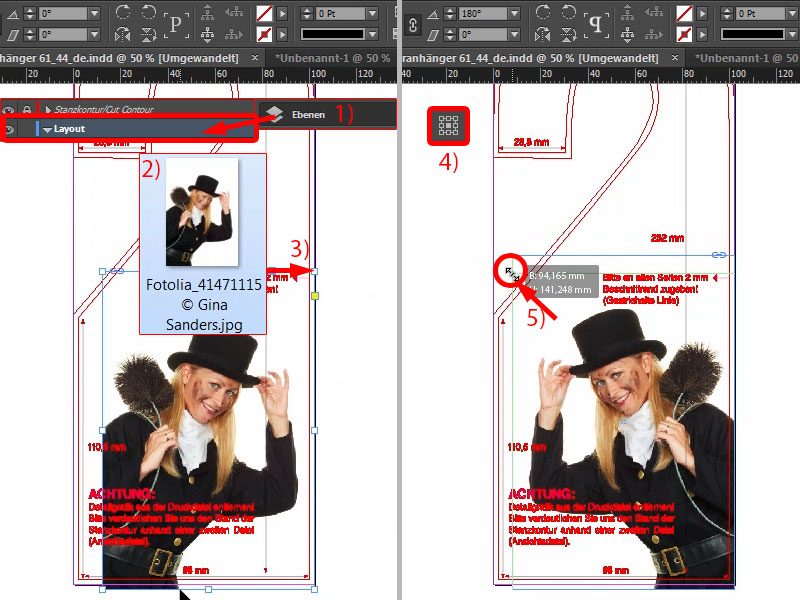Screen dimensions: 800x600
Task: Expand the Stanzkontur/Cut Contour layer
Action: (48, 109)
